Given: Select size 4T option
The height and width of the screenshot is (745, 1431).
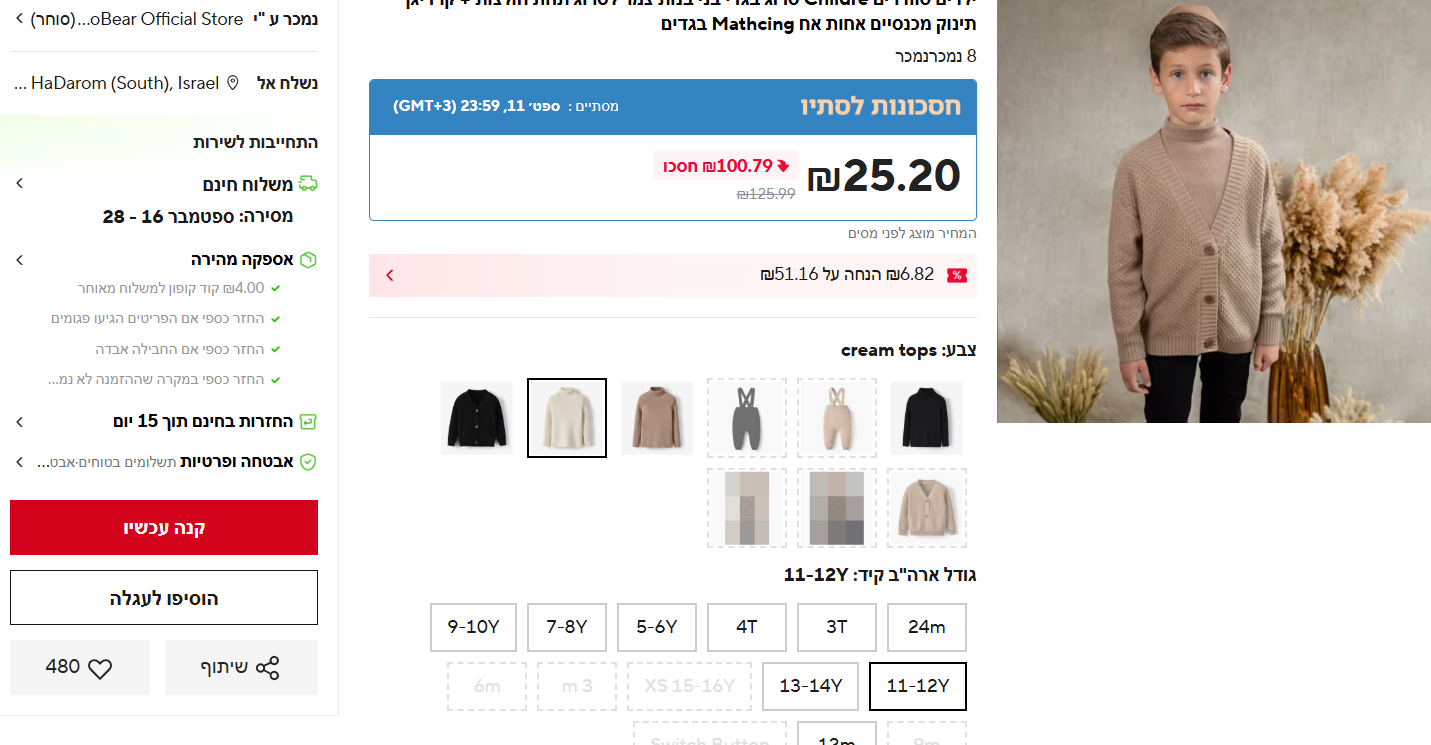Looking at the screenshot, I should [x=747, y=628].
